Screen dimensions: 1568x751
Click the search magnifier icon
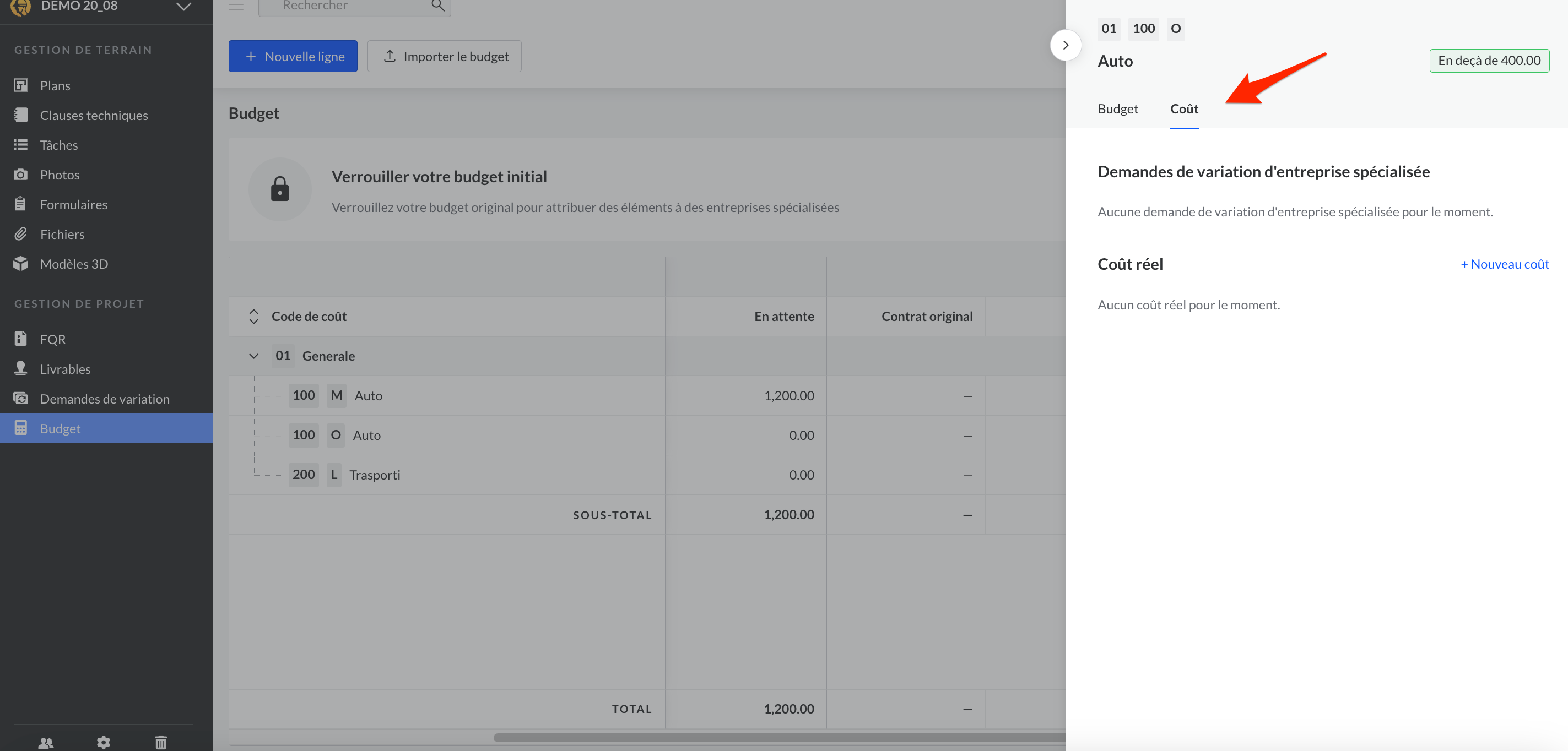pyautogui.click(x=437, y=6)
